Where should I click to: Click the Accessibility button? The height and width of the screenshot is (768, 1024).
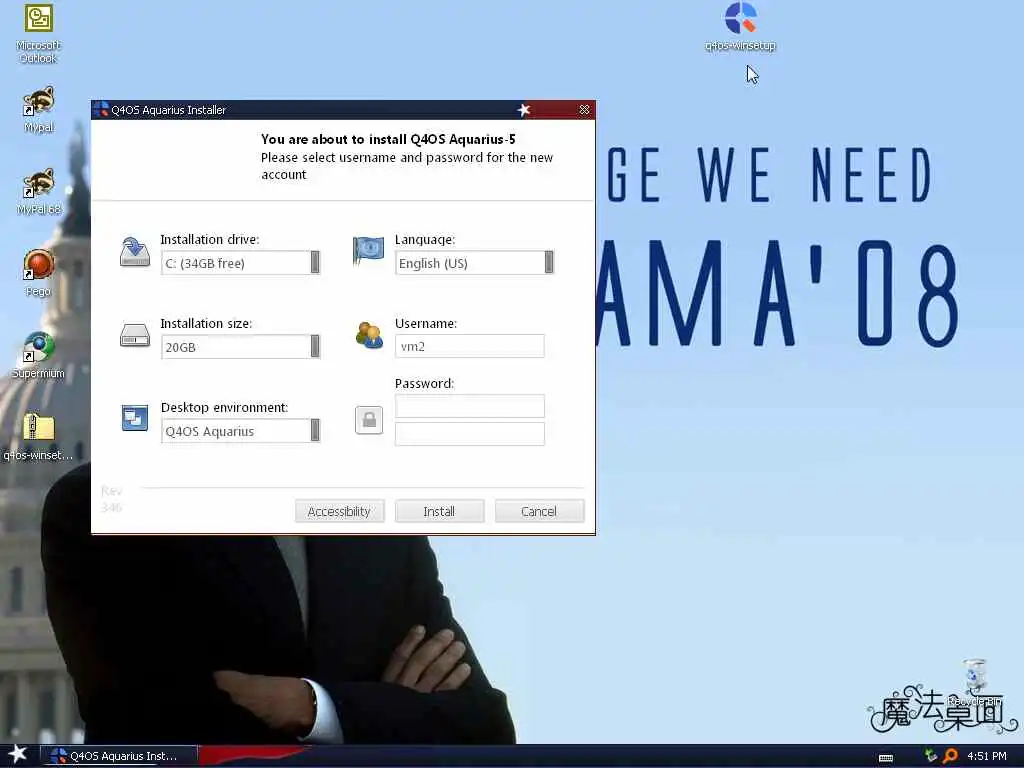(340, 511)
